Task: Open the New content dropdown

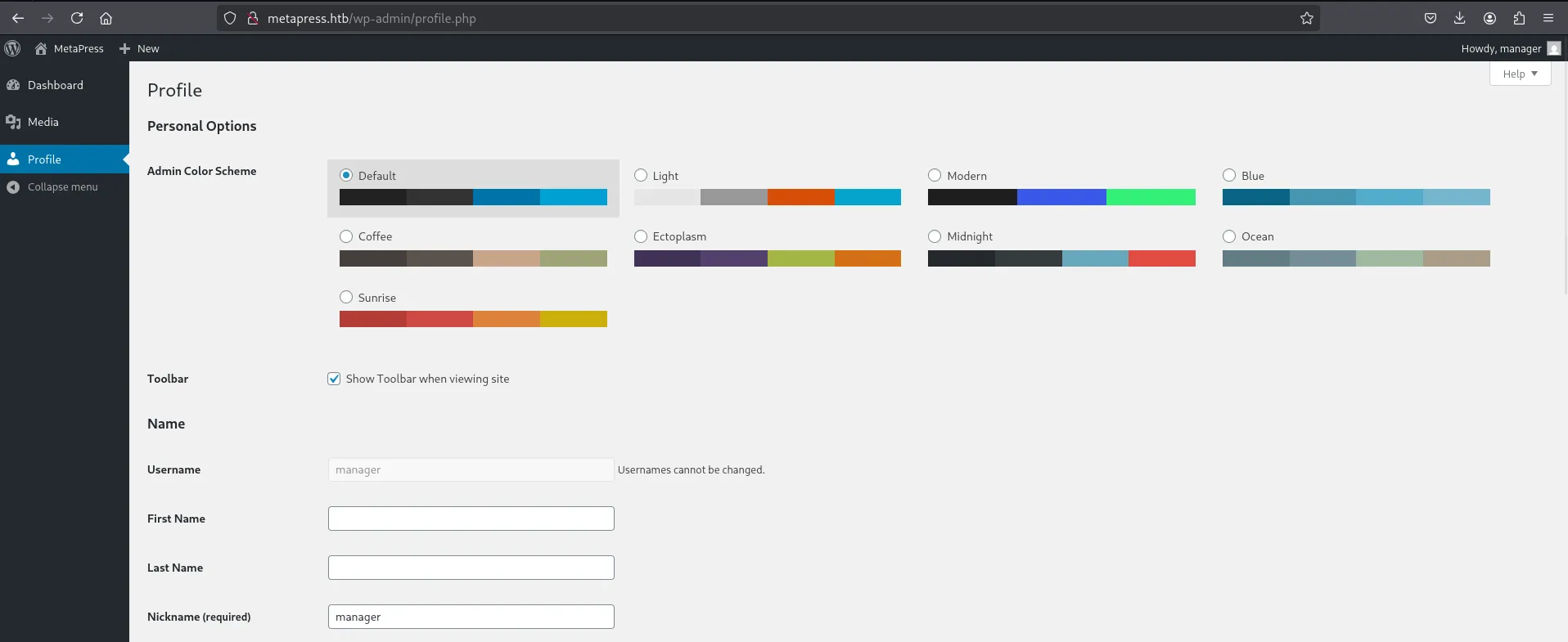Action: coord(139,48)
